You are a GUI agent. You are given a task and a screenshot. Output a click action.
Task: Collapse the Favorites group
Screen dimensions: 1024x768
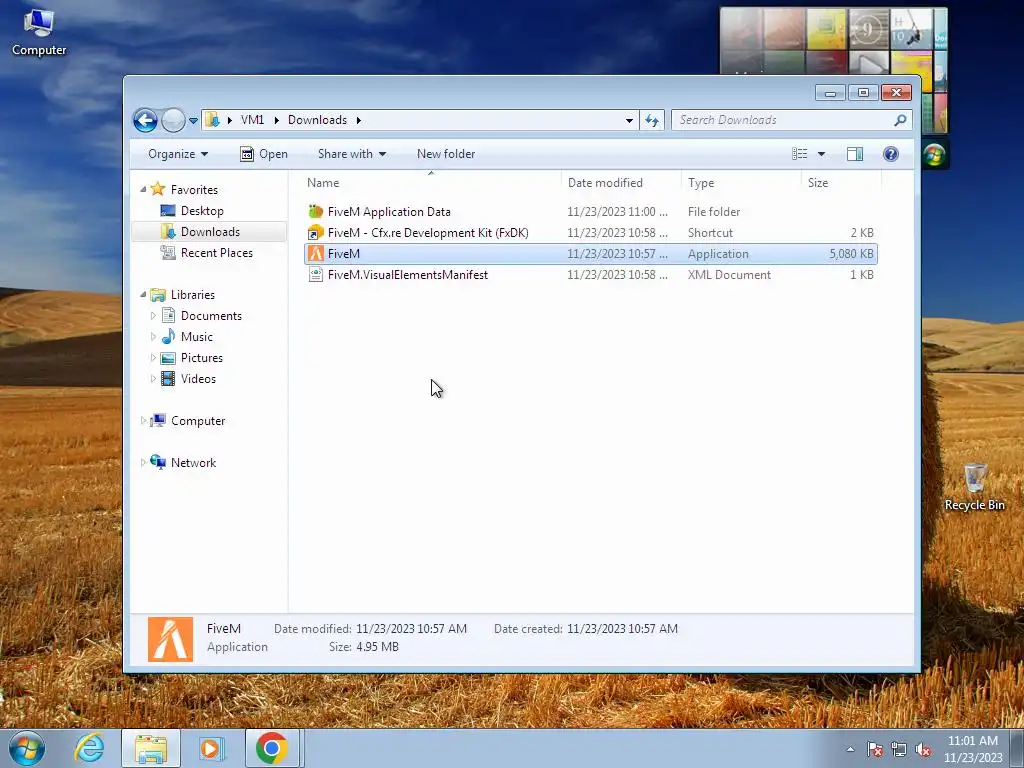143,189
